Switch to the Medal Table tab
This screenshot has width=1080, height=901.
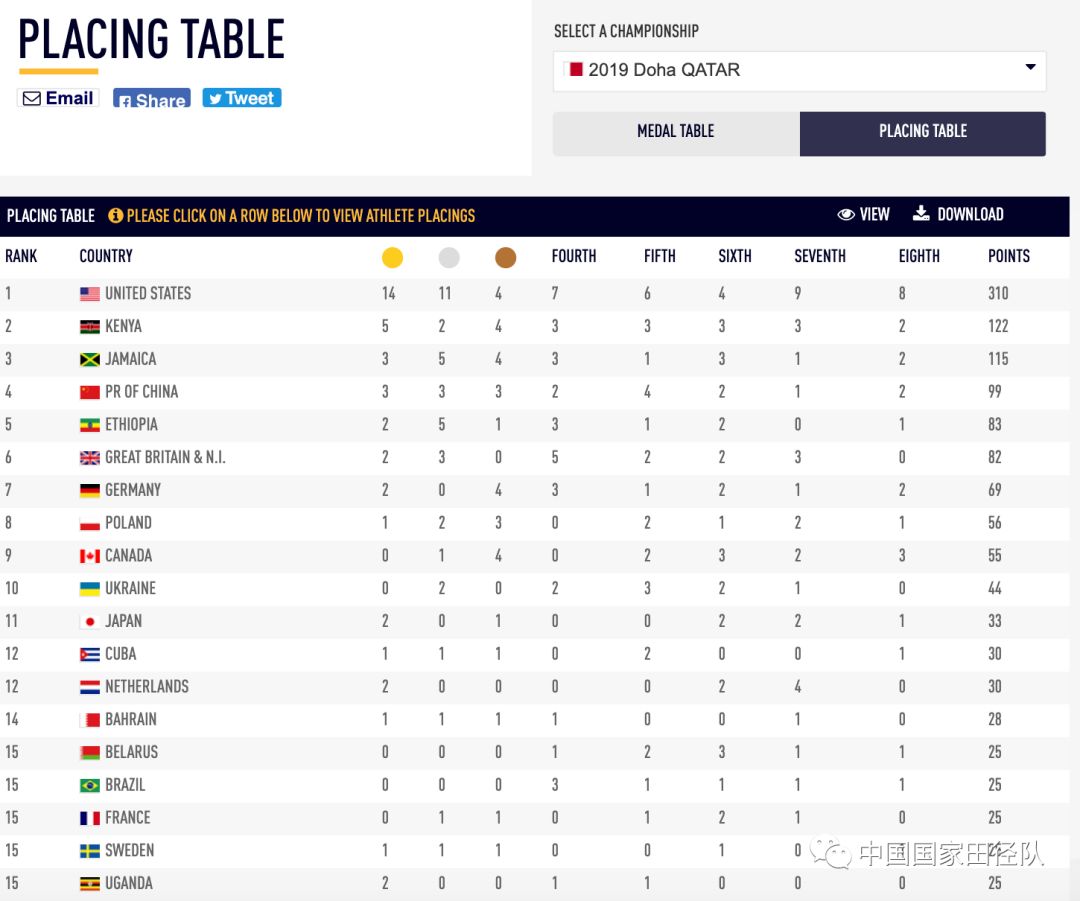[676, 132]
